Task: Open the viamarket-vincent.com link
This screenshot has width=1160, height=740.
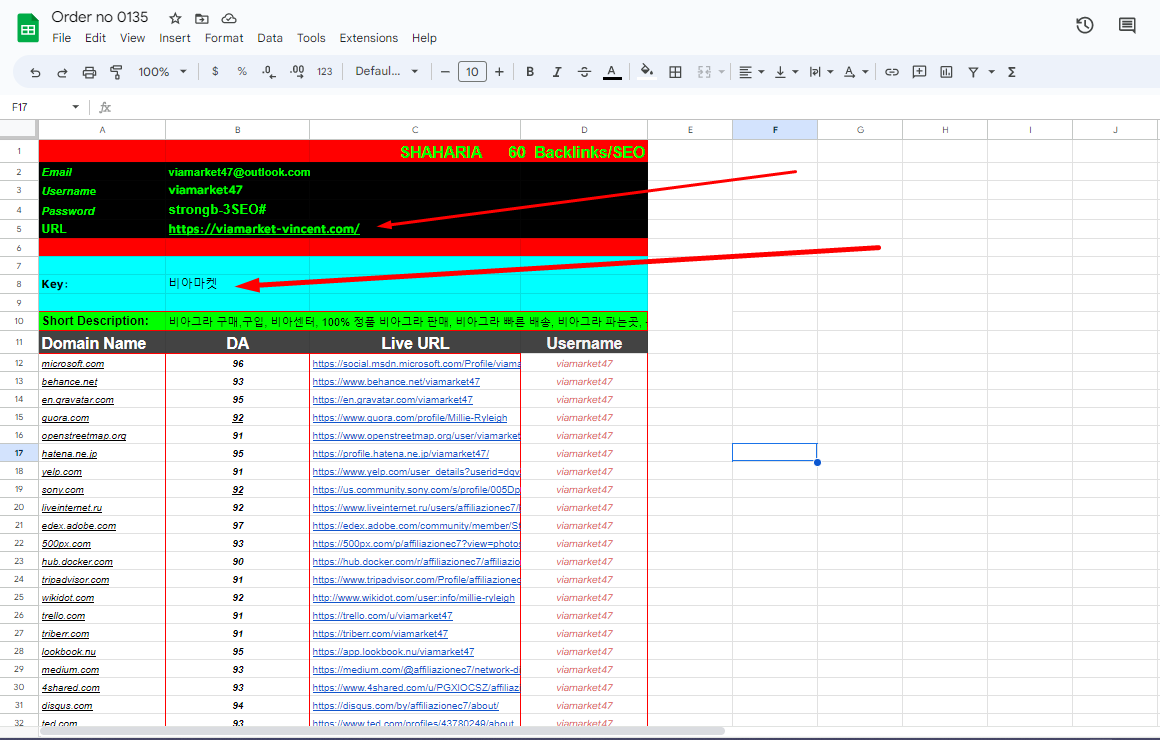Action: point(263,229)
